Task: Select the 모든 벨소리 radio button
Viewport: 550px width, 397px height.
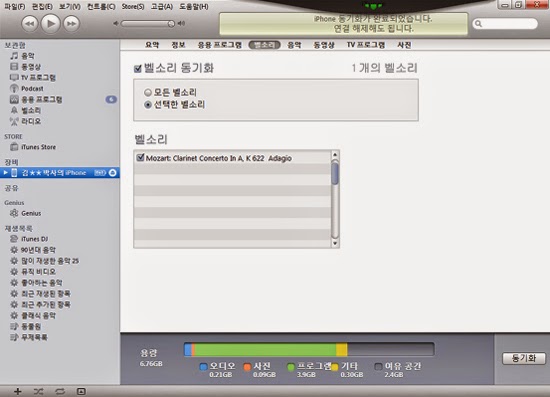Action: click(148, 93)
